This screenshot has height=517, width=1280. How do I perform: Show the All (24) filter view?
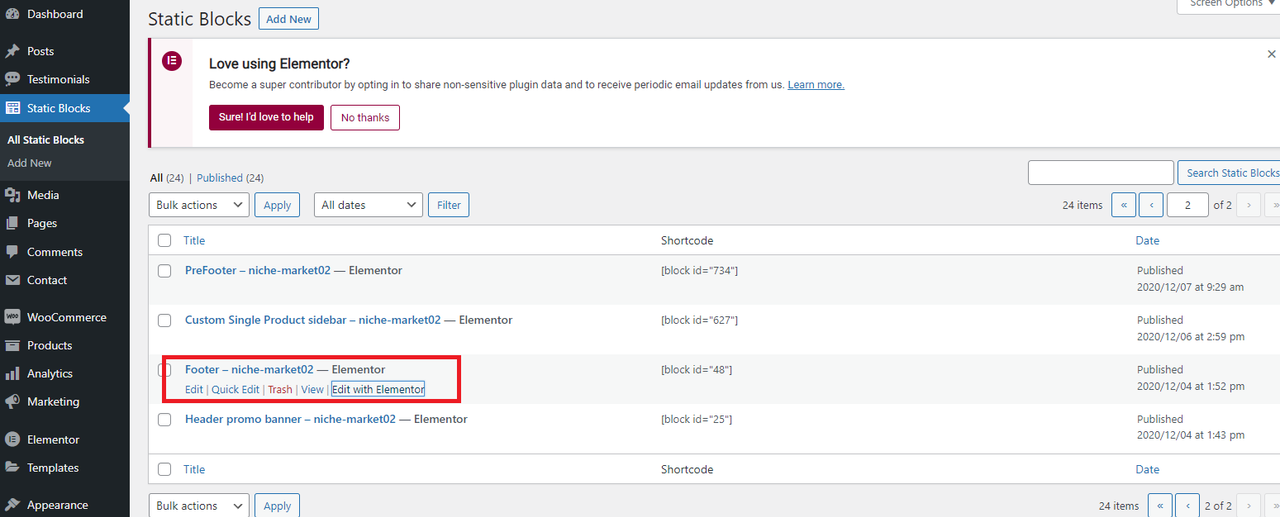click(x=167, y=178)
